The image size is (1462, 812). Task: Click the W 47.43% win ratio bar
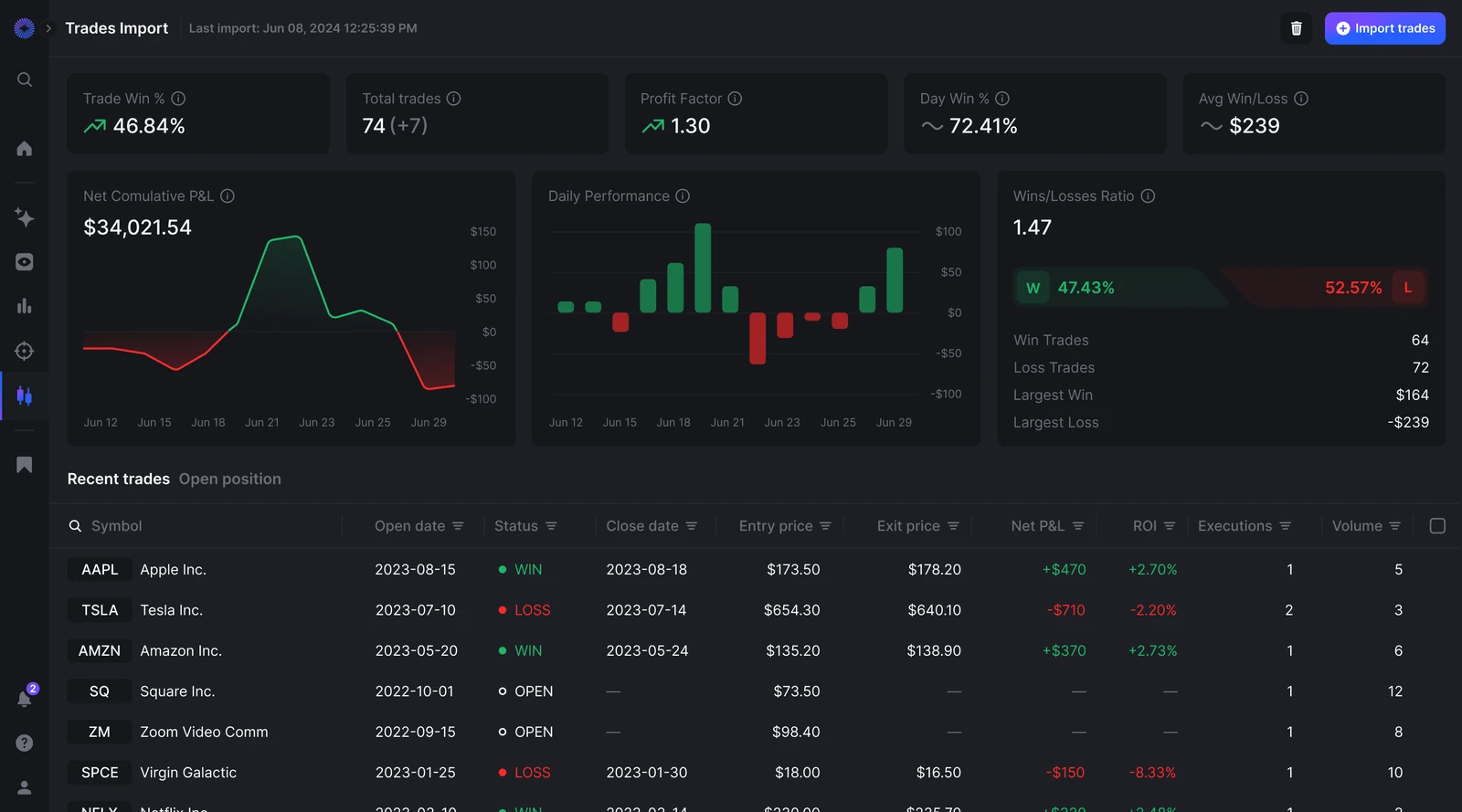[x=1119, y=288]
